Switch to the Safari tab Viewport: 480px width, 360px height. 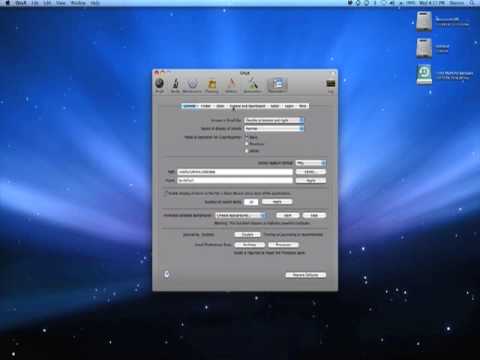tap(275, 106)
